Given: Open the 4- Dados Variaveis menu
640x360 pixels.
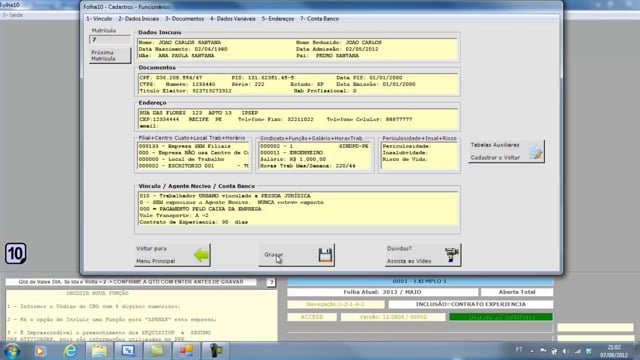Looking at the screenshot, I should (233, 19).
